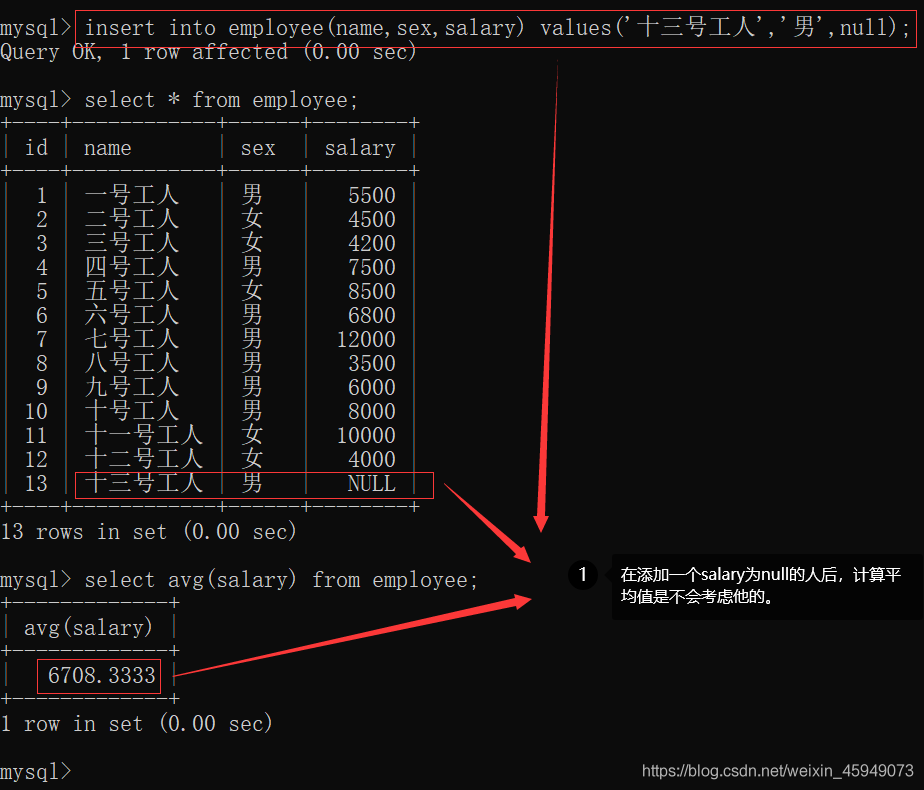The image size is (924, 790).
Task: Select the '1 row in set (0.00 sec)' line
Action: pyautogui.click(x=137, y=724)
